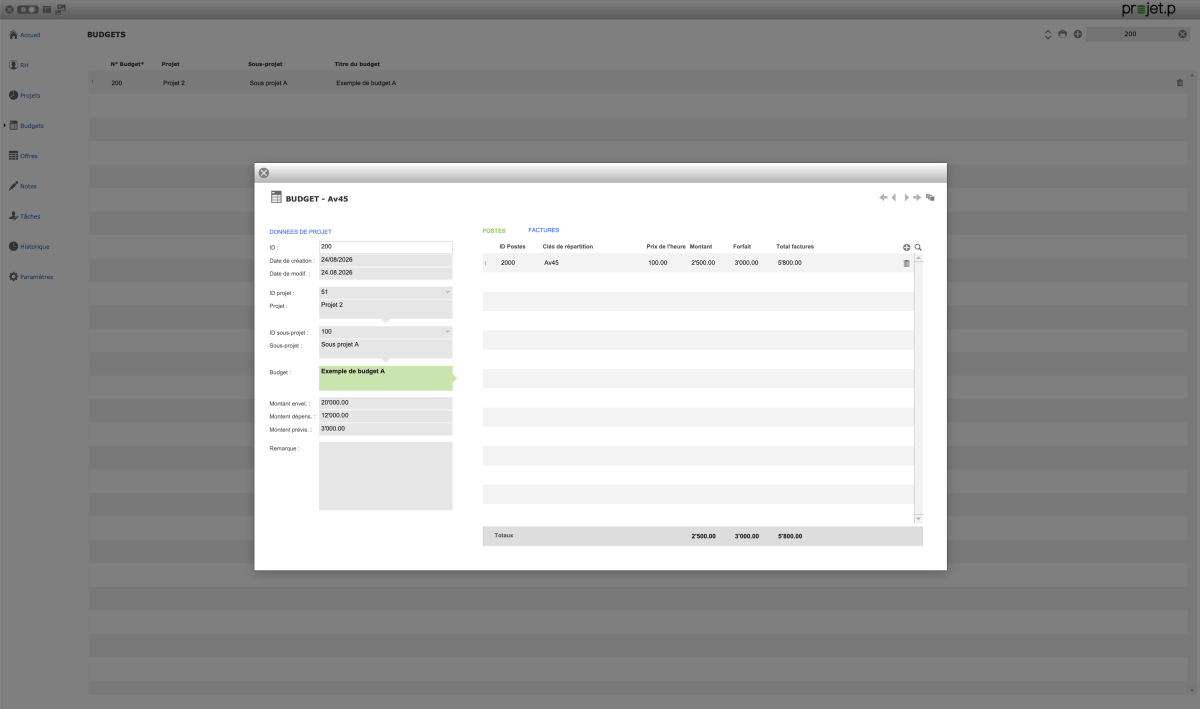
Task: Click the ID field containing 200
Action: [386, 247]
